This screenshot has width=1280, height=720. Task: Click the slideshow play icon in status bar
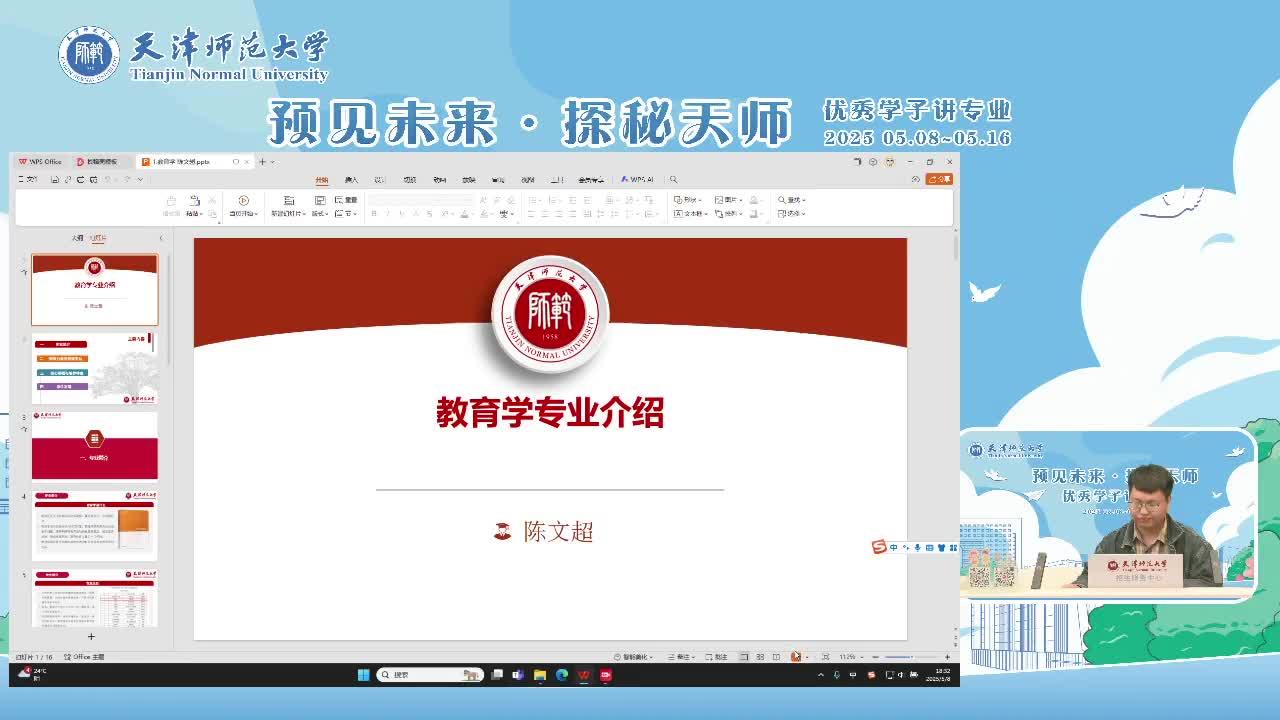(795, 657)
